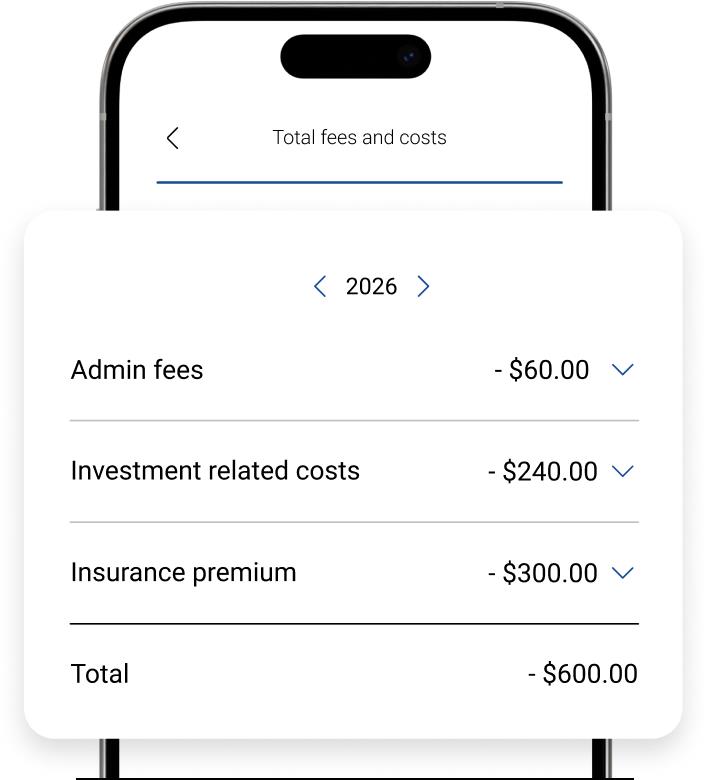Screen dimensions: 712x780
Task: Expand the Investment related costs chevron
Action: point(622,471)
